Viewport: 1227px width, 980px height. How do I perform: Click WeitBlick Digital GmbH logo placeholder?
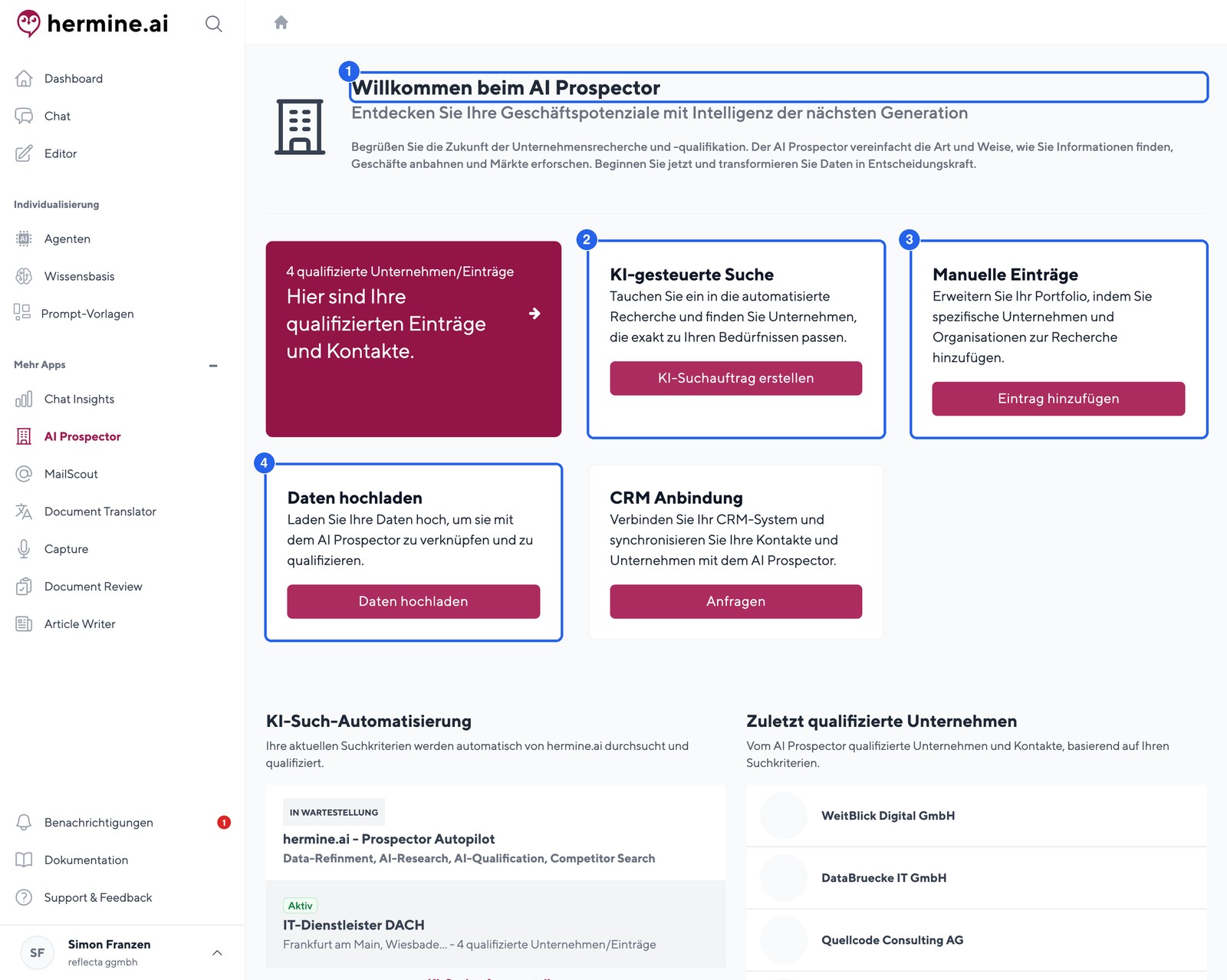tap(784, 816)
